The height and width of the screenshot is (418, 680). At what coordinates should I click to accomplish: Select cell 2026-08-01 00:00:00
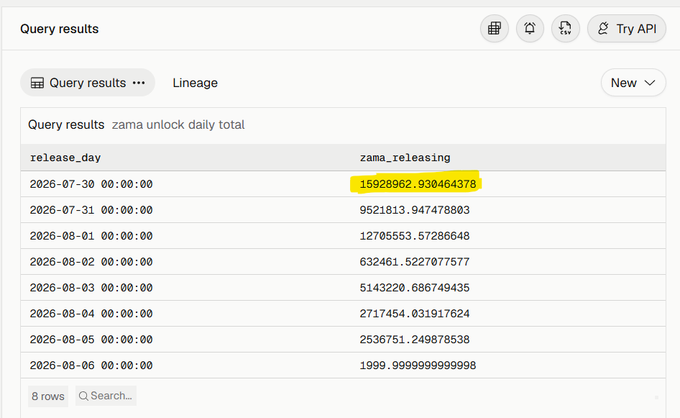pyautogui.click(x=91, y=236)
